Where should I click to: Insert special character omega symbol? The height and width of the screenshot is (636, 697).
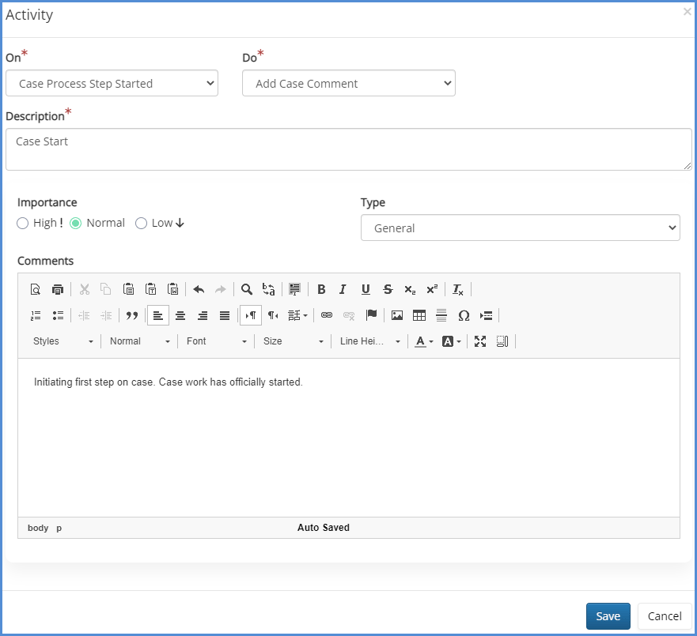point(463,315)
